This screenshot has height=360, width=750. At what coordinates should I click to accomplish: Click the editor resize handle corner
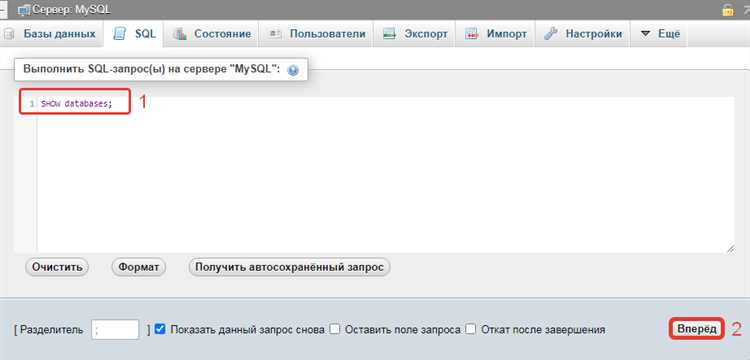[x=729, y=249]
